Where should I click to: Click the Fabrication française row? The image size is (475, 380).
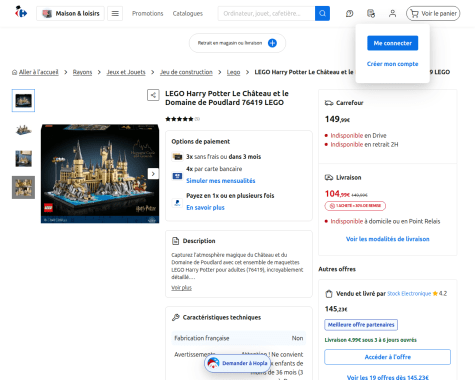coord(239,338)
